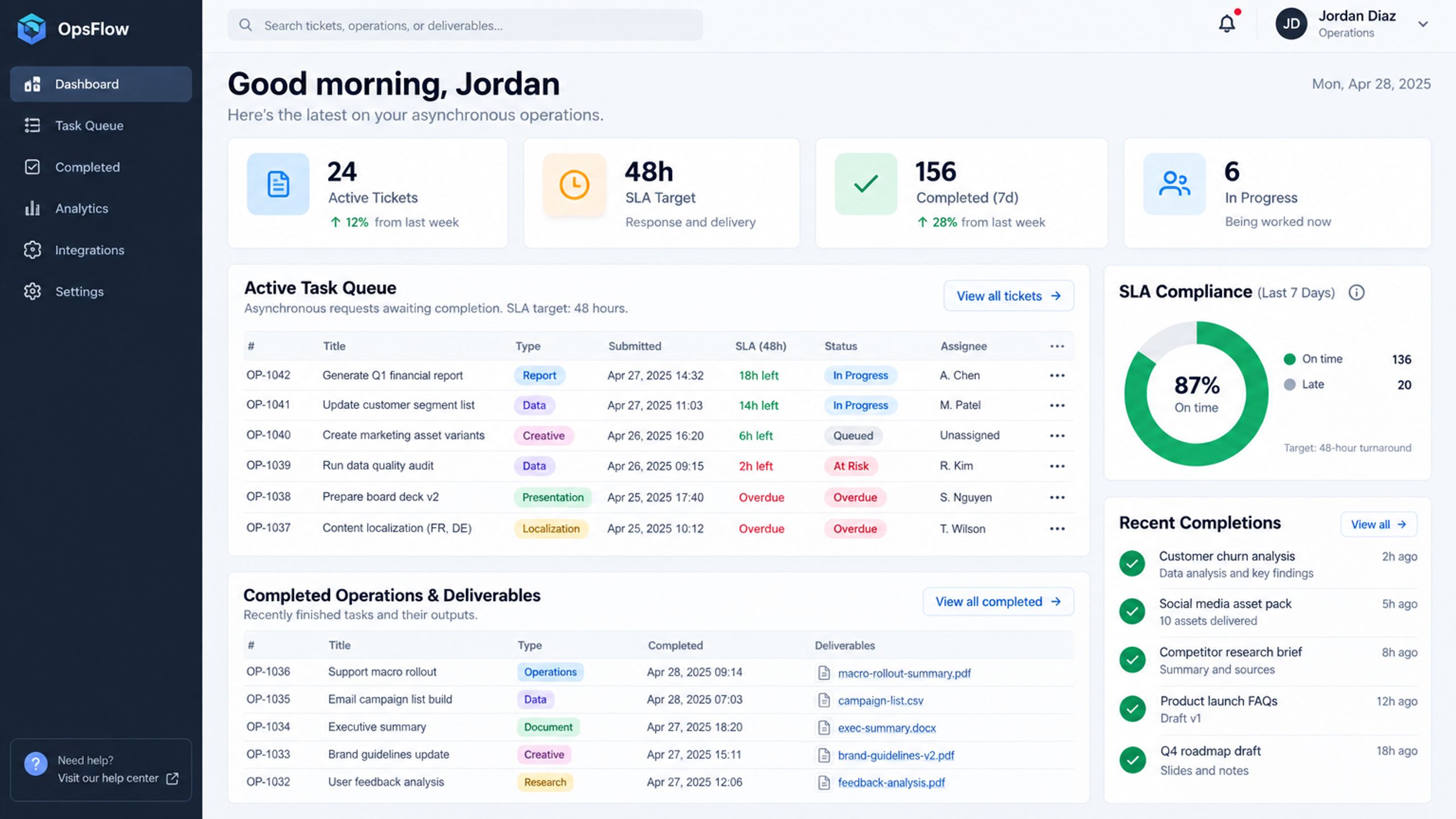The image size is (1456, 819).
Task: Click the search magnifier icon
Action: pyautogui.click(x=245, y=25)
